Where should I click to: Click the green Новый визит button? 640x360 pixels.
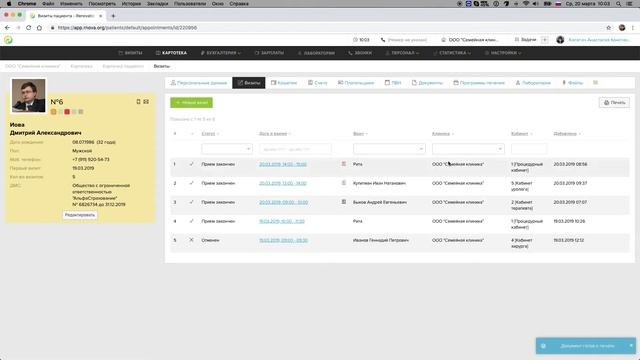click(191, 102)
